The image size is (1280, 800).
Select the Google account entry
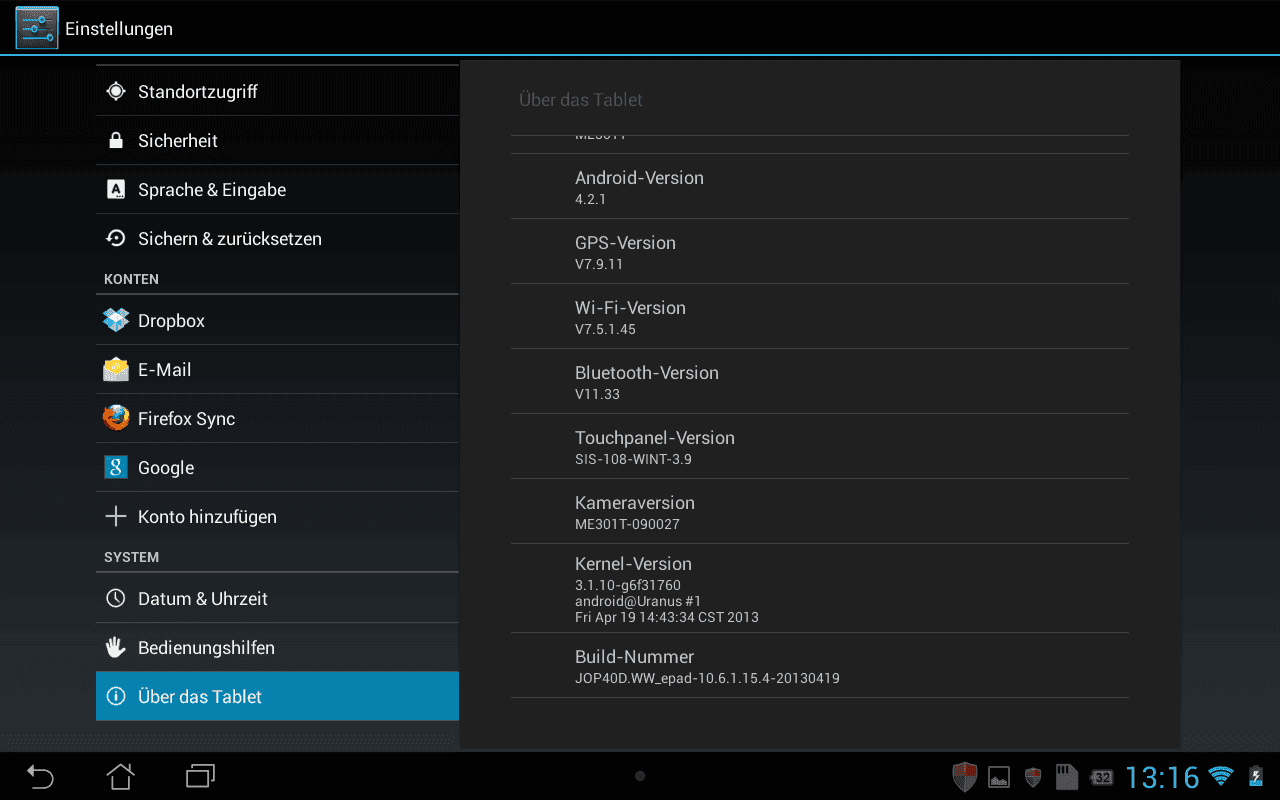(277, 467)
